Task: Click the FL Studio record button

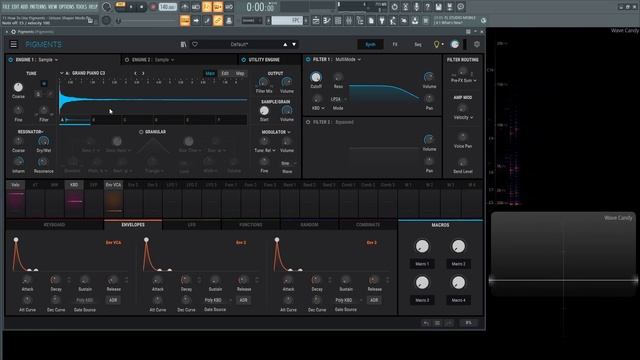Action: (x=153, y=7)
